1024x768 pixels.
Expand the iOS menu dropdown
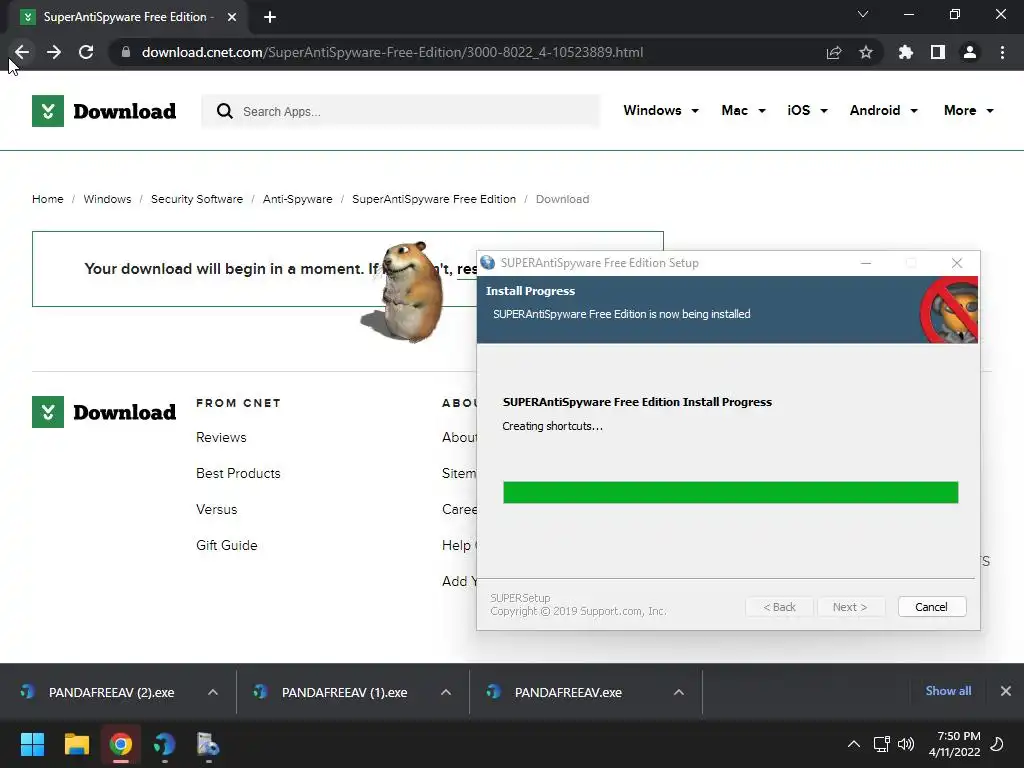[x=807, y=110]
